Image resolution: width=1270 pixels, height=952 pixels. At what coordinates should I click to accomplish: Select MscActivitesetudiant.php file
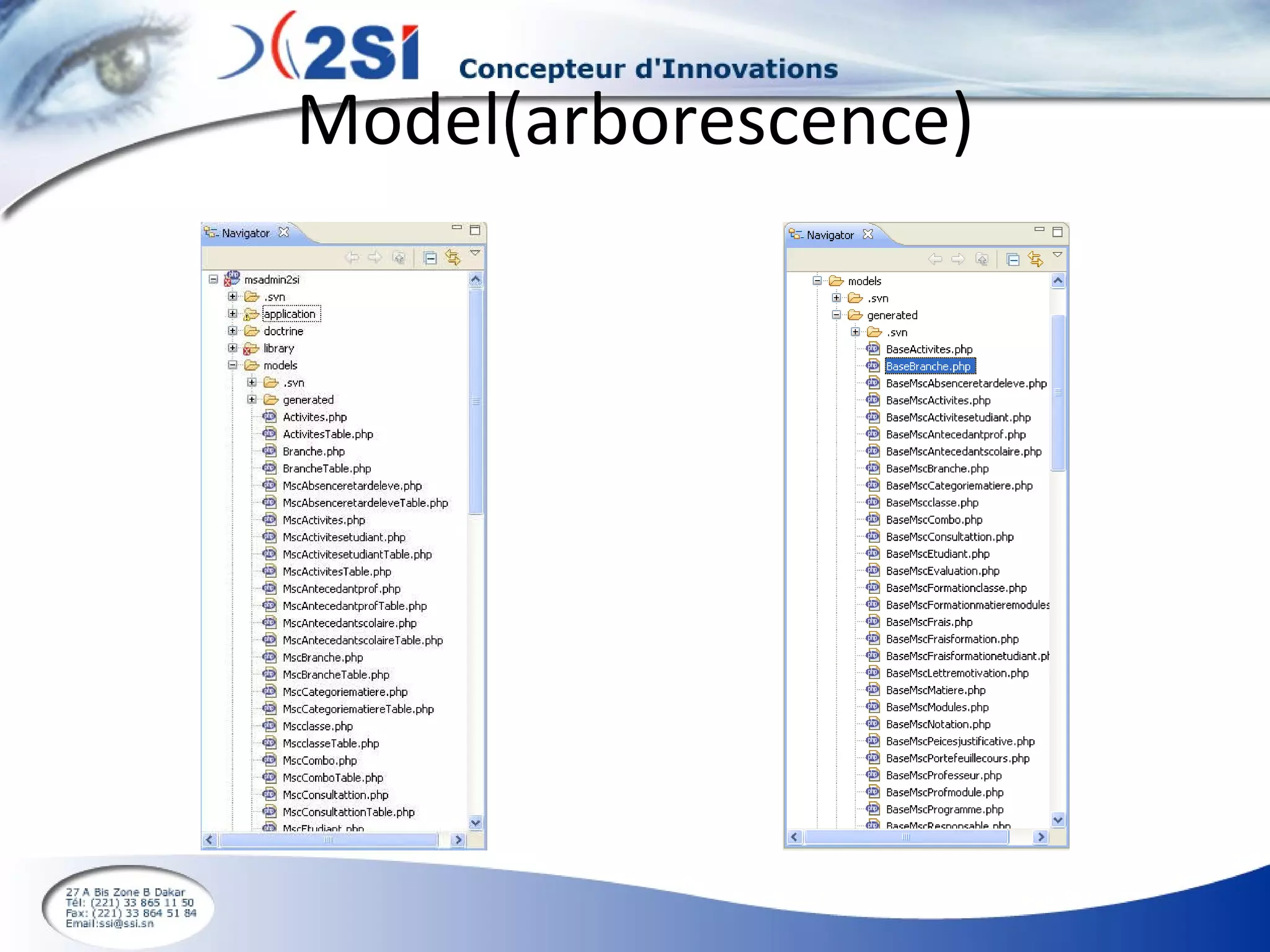(344, 537)
